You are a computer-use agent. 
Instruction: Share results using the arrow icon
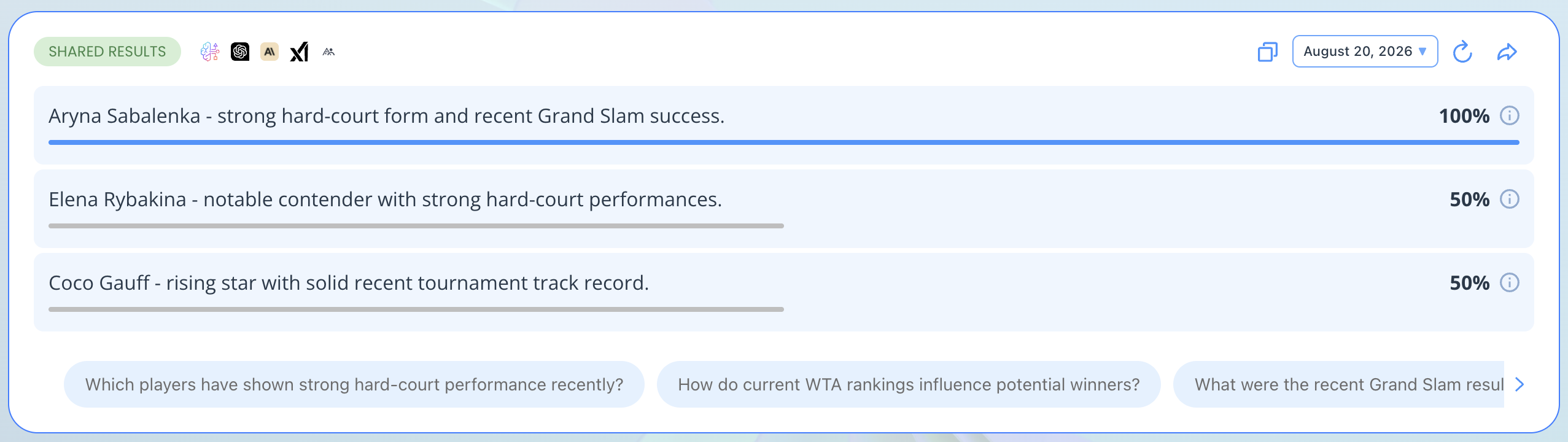(1507, 52)
